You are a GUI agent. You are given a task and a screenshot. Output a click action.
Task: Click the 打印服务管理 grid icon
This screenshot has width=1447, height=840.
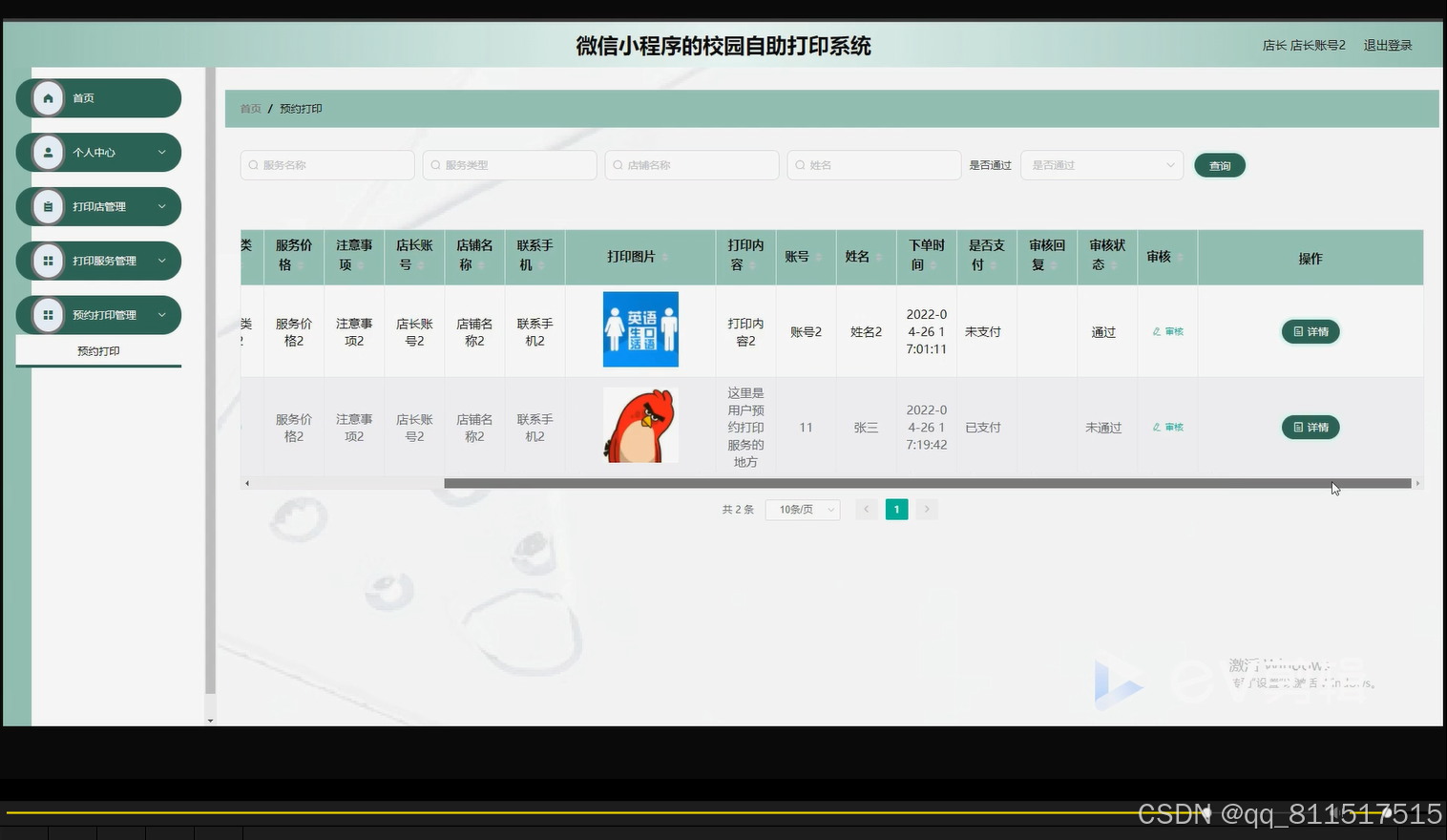48,261
